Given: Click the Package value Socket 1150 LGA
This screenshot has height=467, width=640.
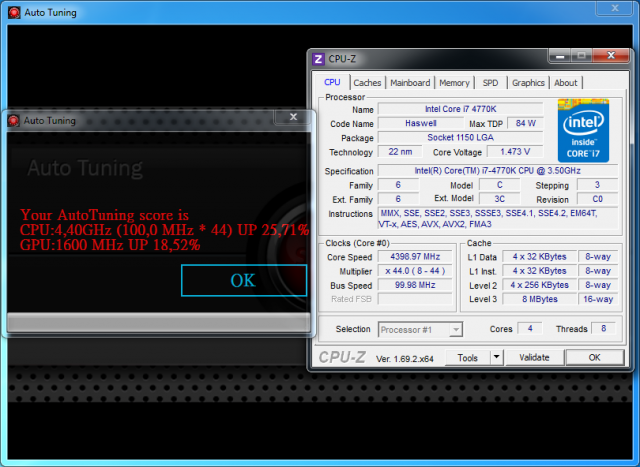Looking at the screenshot, I should click(461, 138).
